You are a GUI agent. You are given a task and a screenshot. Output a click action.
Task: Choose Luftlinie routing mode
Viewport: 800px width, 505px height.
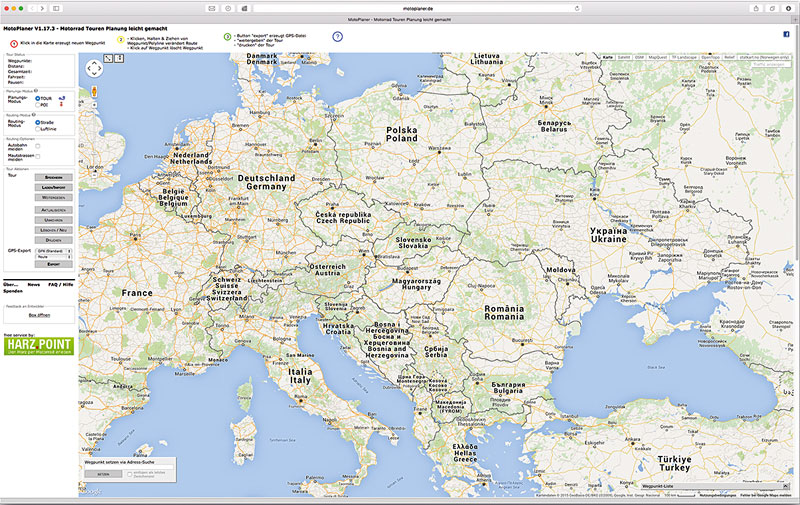[38, 128]
